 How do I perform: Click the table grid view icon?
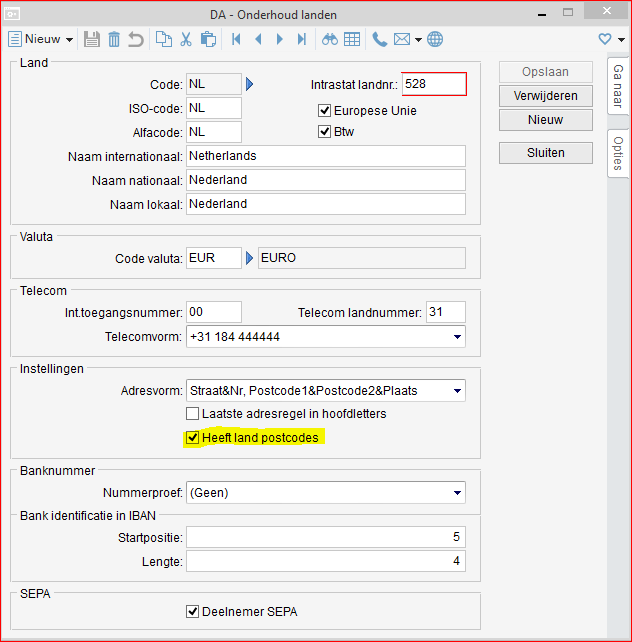point(352,39)
